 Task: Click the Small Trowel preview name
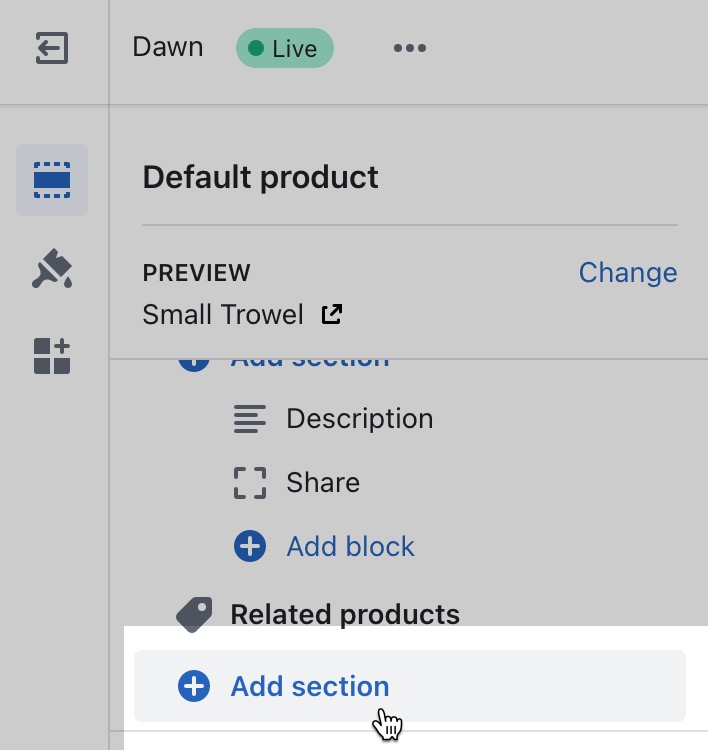pos(222,315)
